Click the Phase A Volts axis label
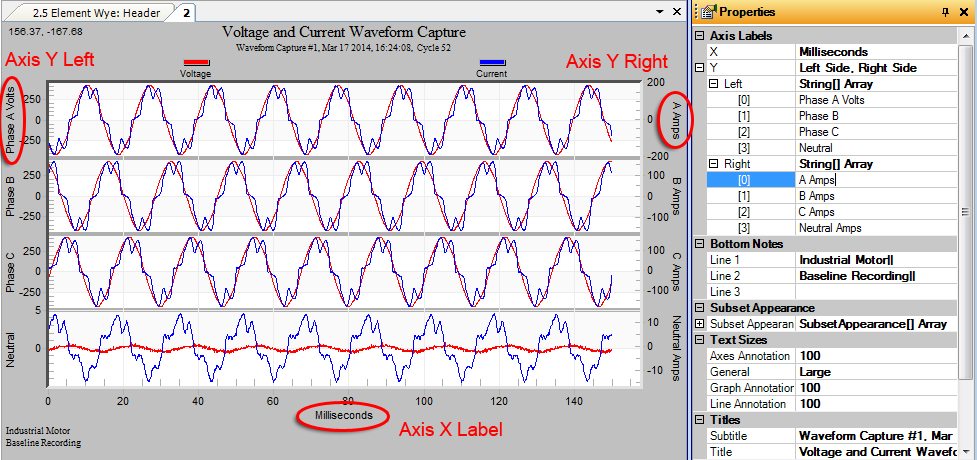 click(x=12, y=119)
